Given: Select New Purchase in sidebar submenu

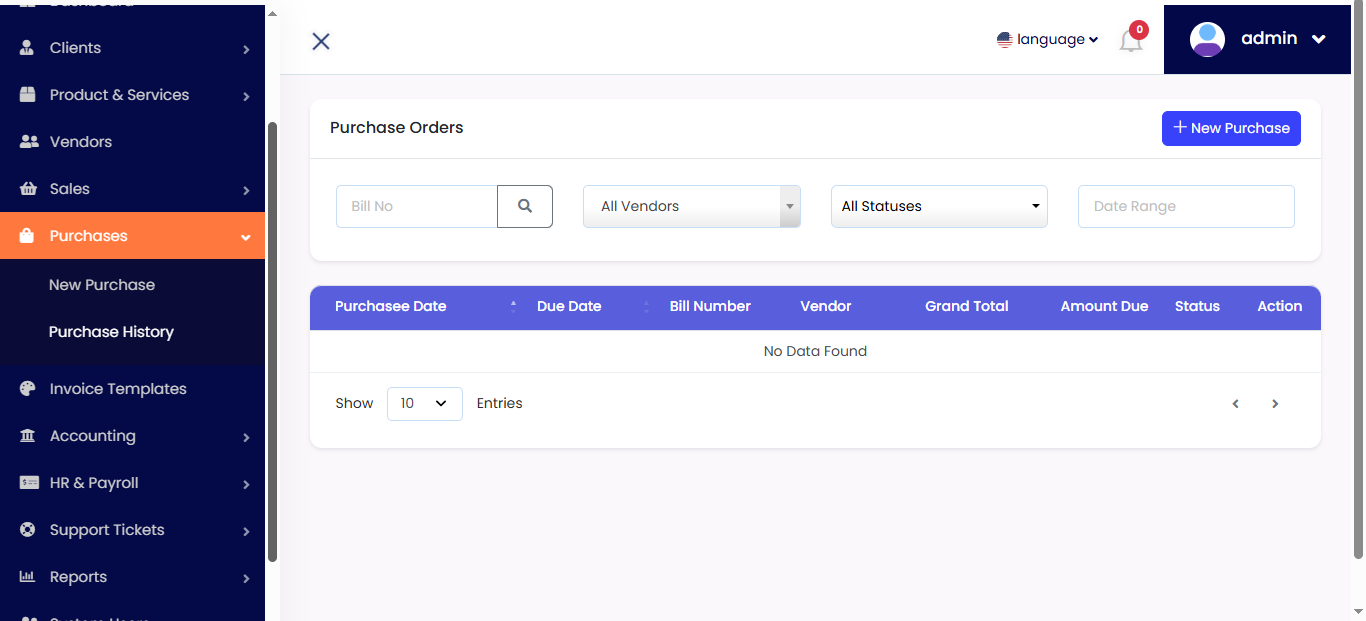Looking at the screenshot, I should [x=102, y=285].
